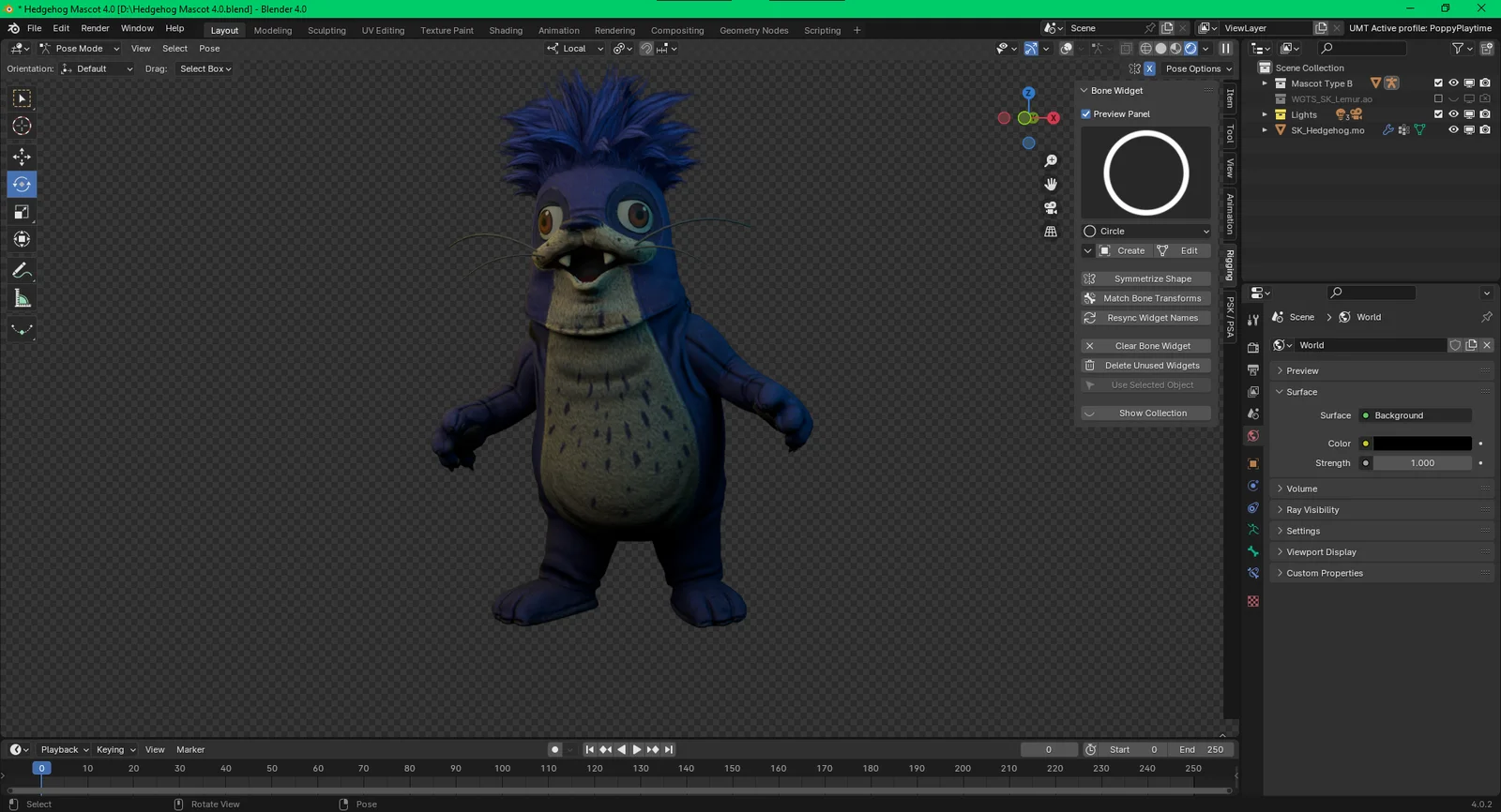Click the play animation button

pos(637,749)
